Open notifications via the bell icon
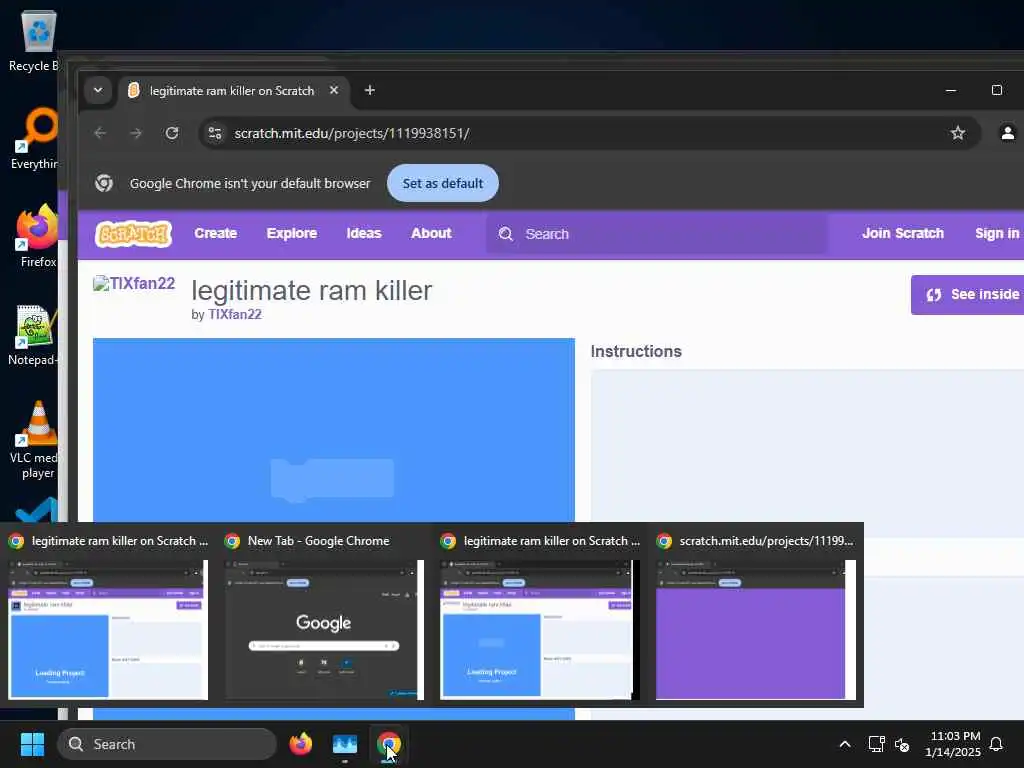 click(x=997, y=744)
